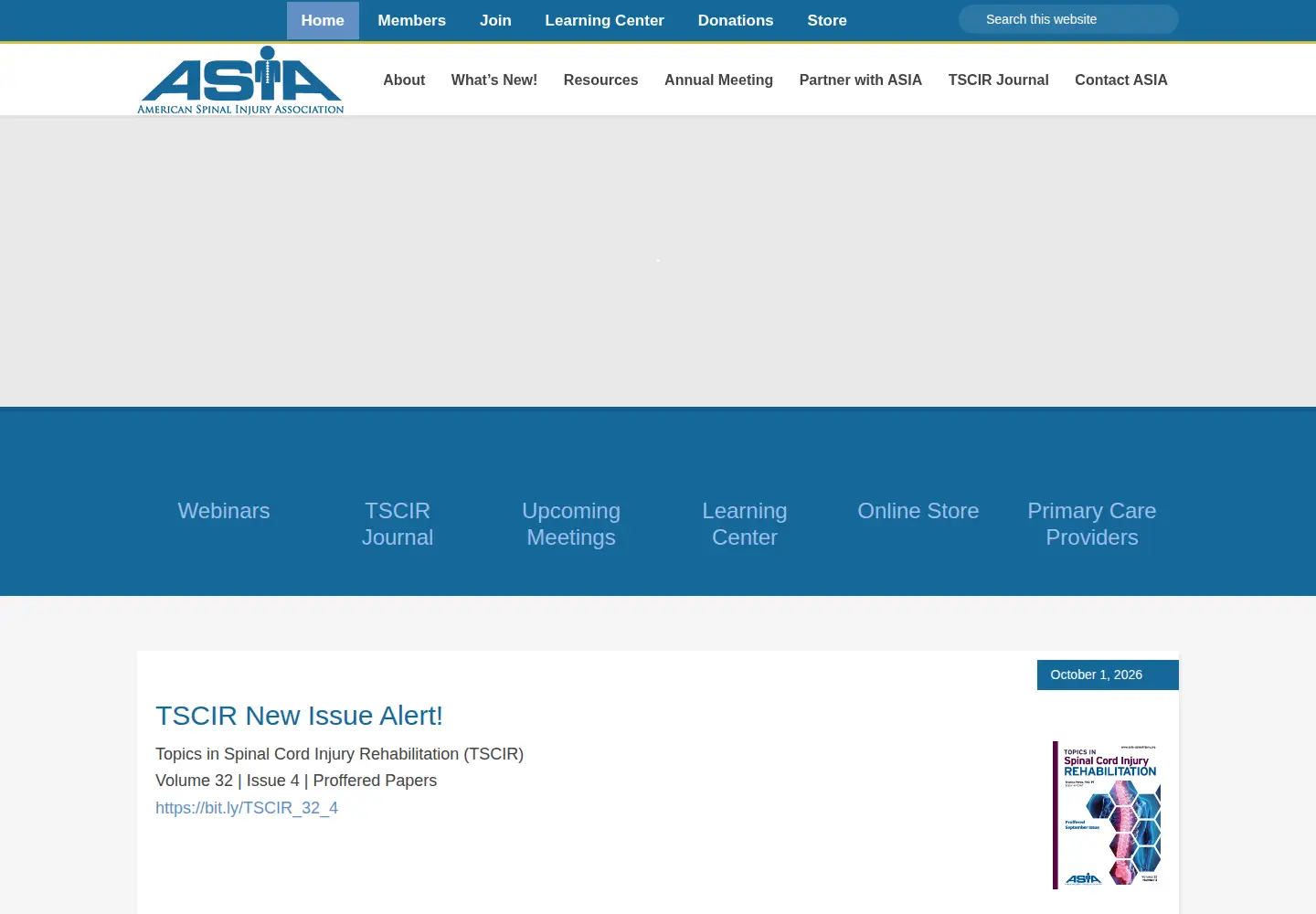Open the Resources menu

click(x=600, y=80)
